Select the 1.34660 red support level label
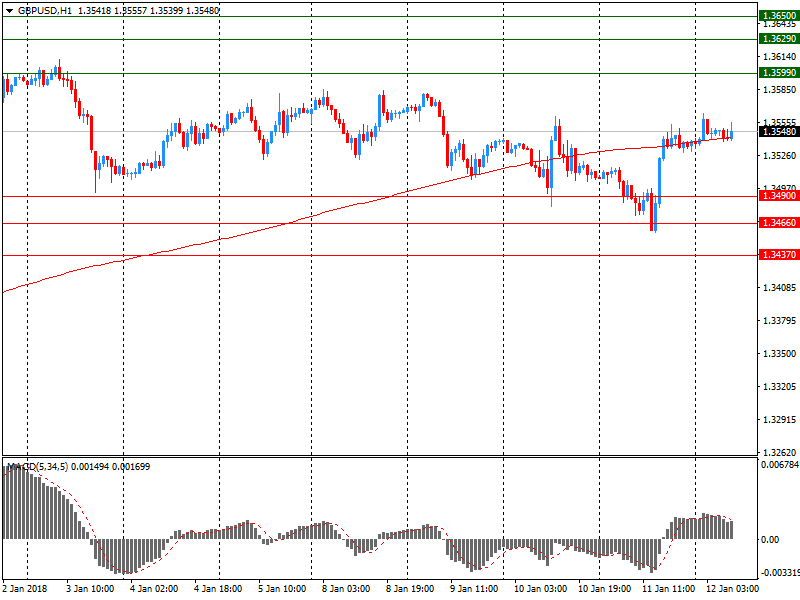The height and width of the screenshot is (600, 800). [779, 223]
